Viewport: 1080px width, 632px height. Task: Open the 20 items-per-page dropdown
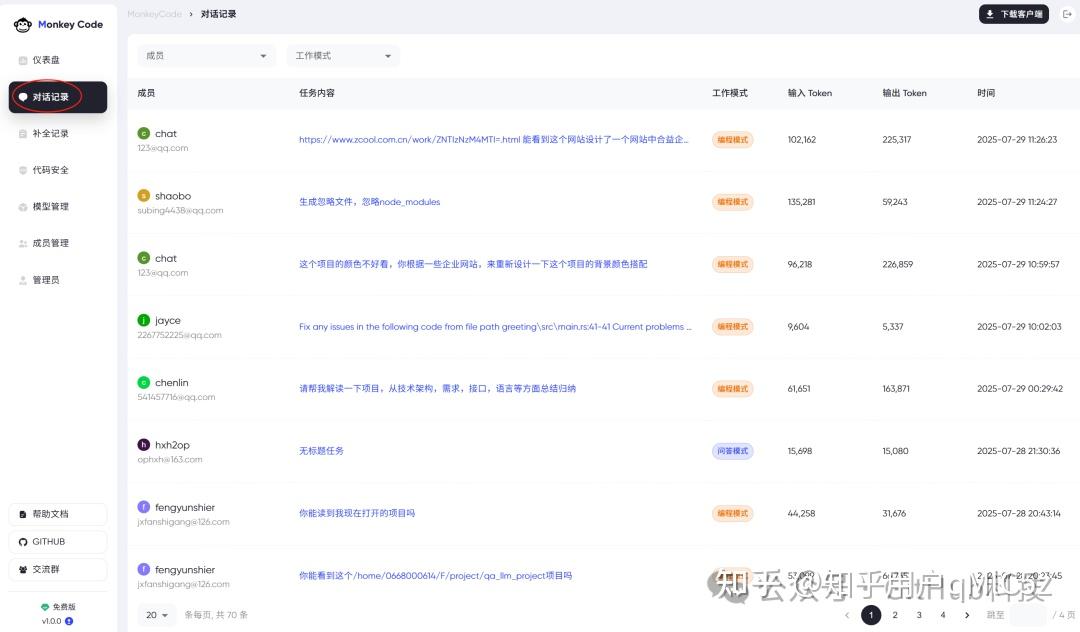(x=156, y=615)
